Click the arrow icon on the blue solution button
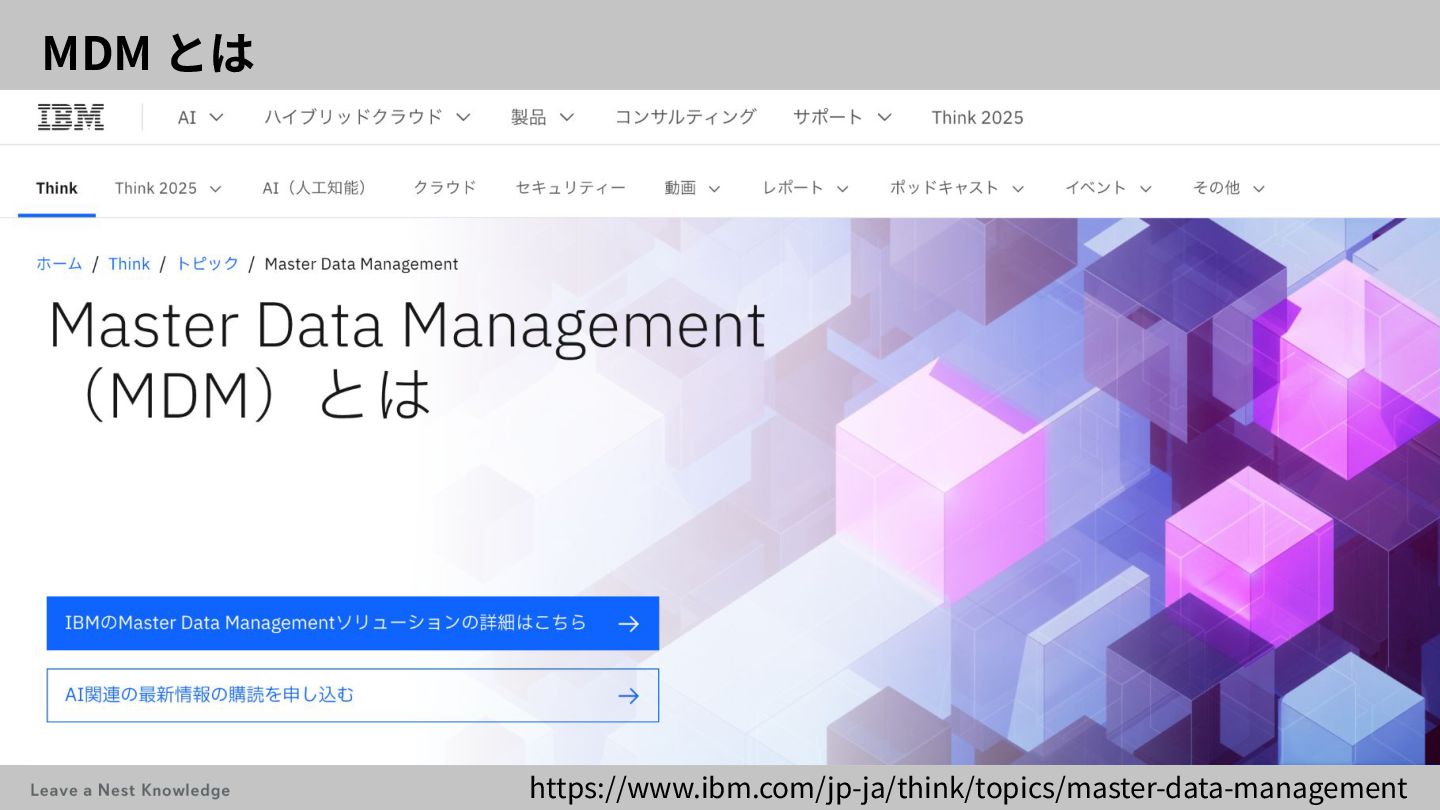The width and height of the screenshot is (1440, 810). pyautogui.click(x=628, y=624)
